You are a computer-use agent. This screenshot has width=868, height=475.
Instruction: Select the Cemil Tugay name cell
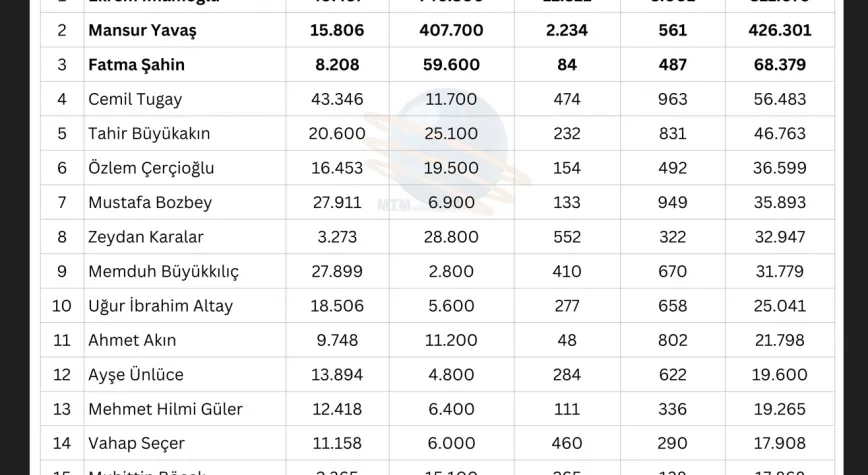coord(185,99)
